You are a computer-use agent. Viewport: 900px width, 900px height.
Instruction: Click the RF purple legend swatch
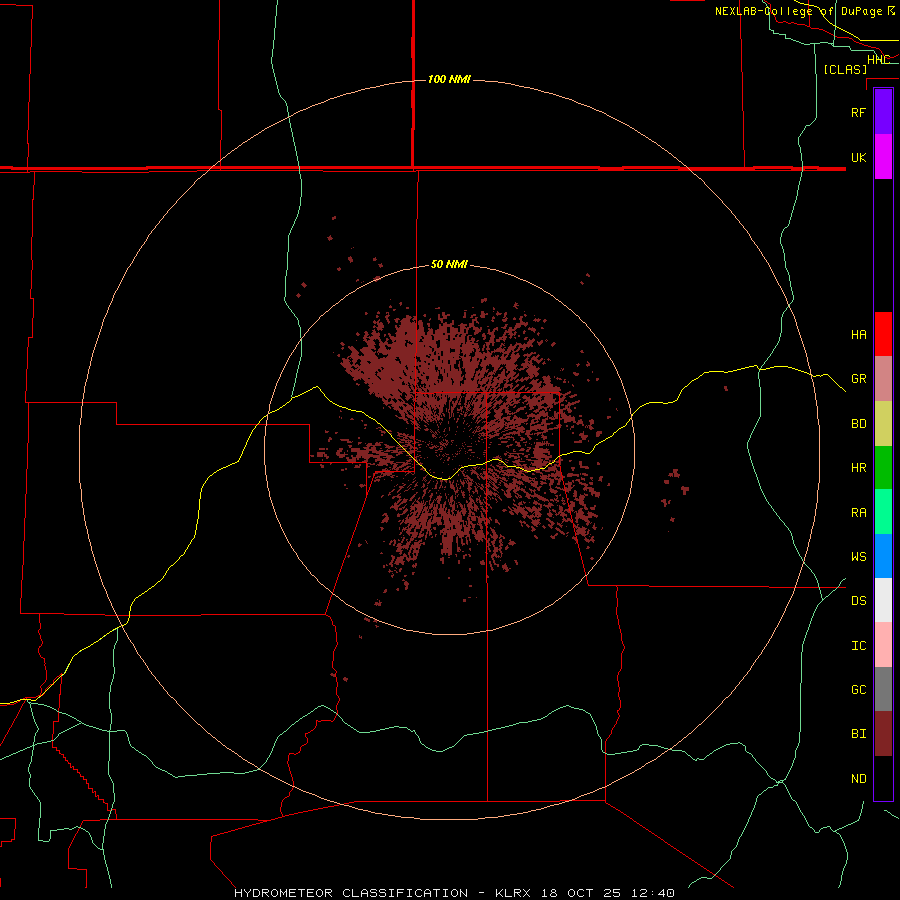tap(883, 112)
